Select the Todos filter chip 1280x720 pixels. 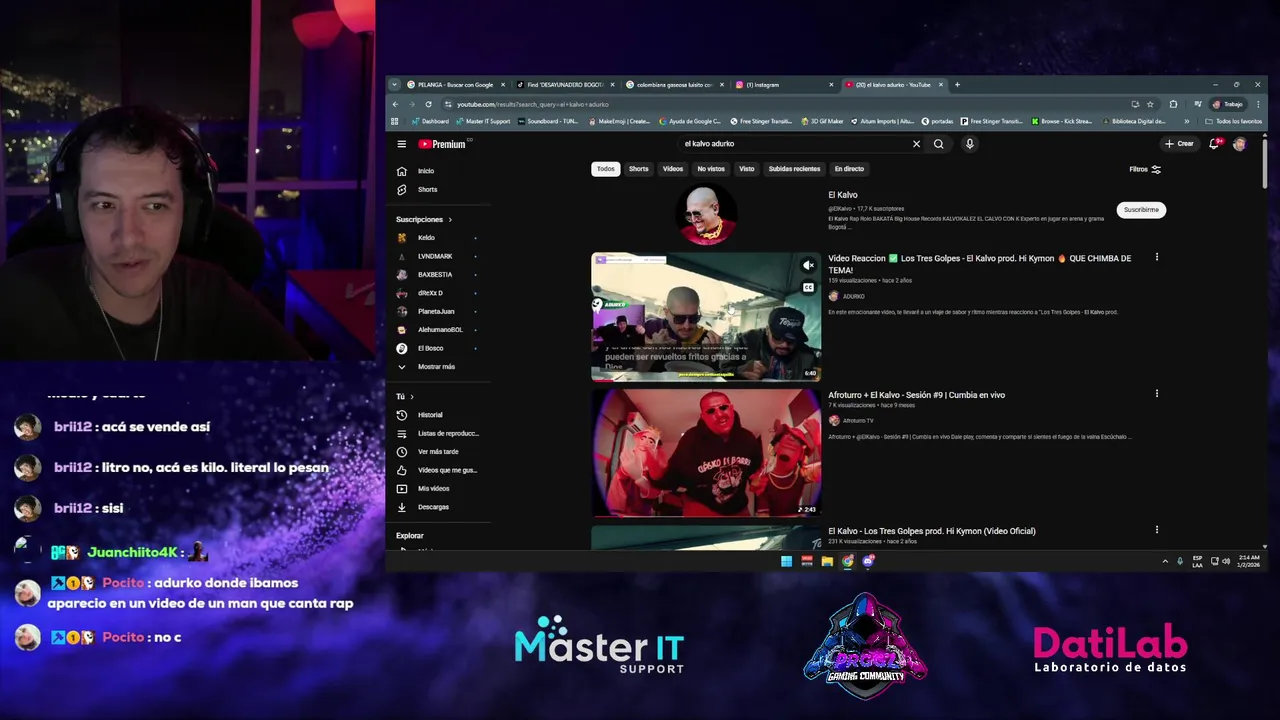tap(606, 169)
